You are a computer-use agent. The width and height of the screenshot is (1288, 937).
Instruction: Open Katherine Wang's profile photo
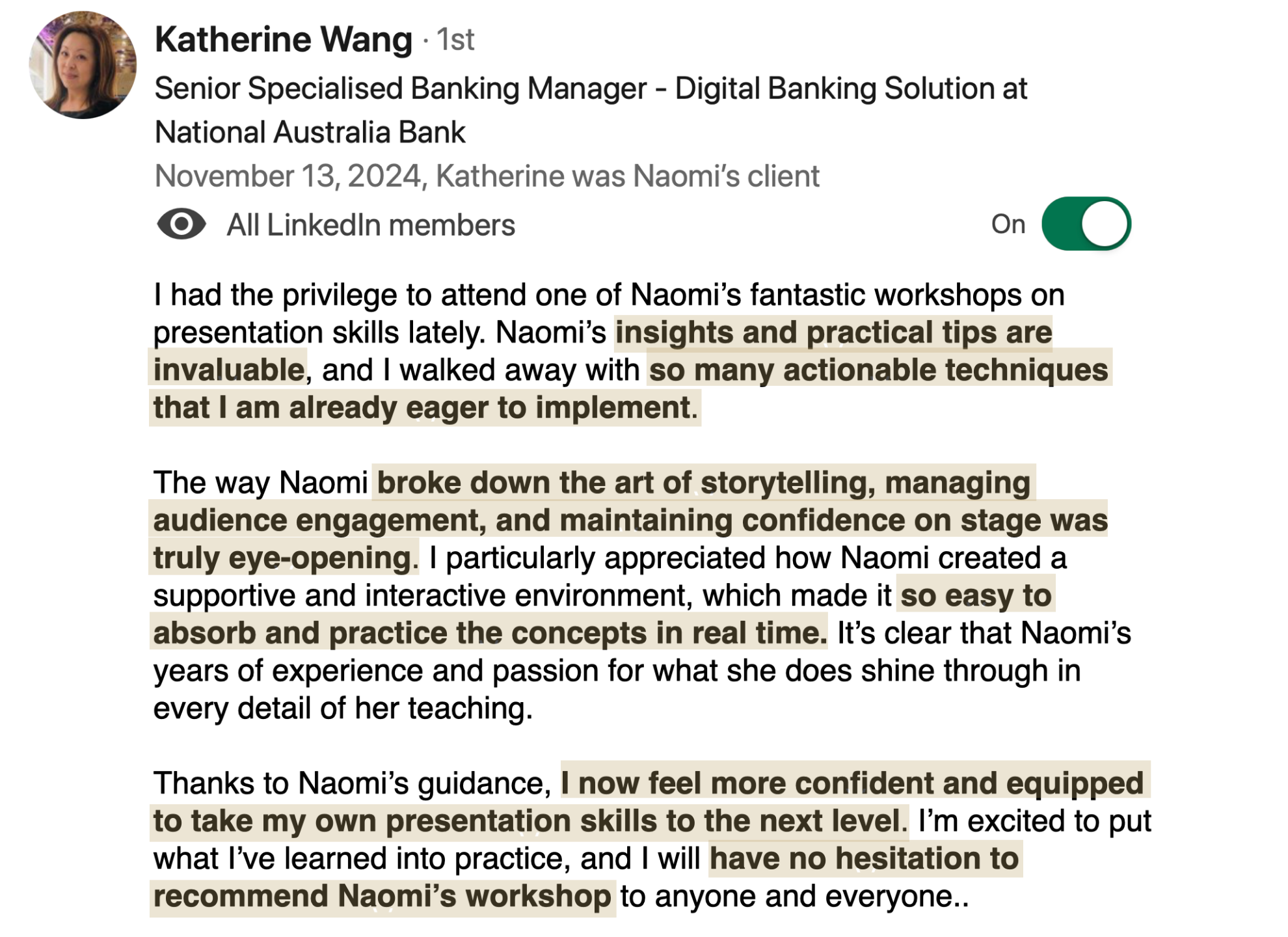pyautogui.click(x=83, y=65)
